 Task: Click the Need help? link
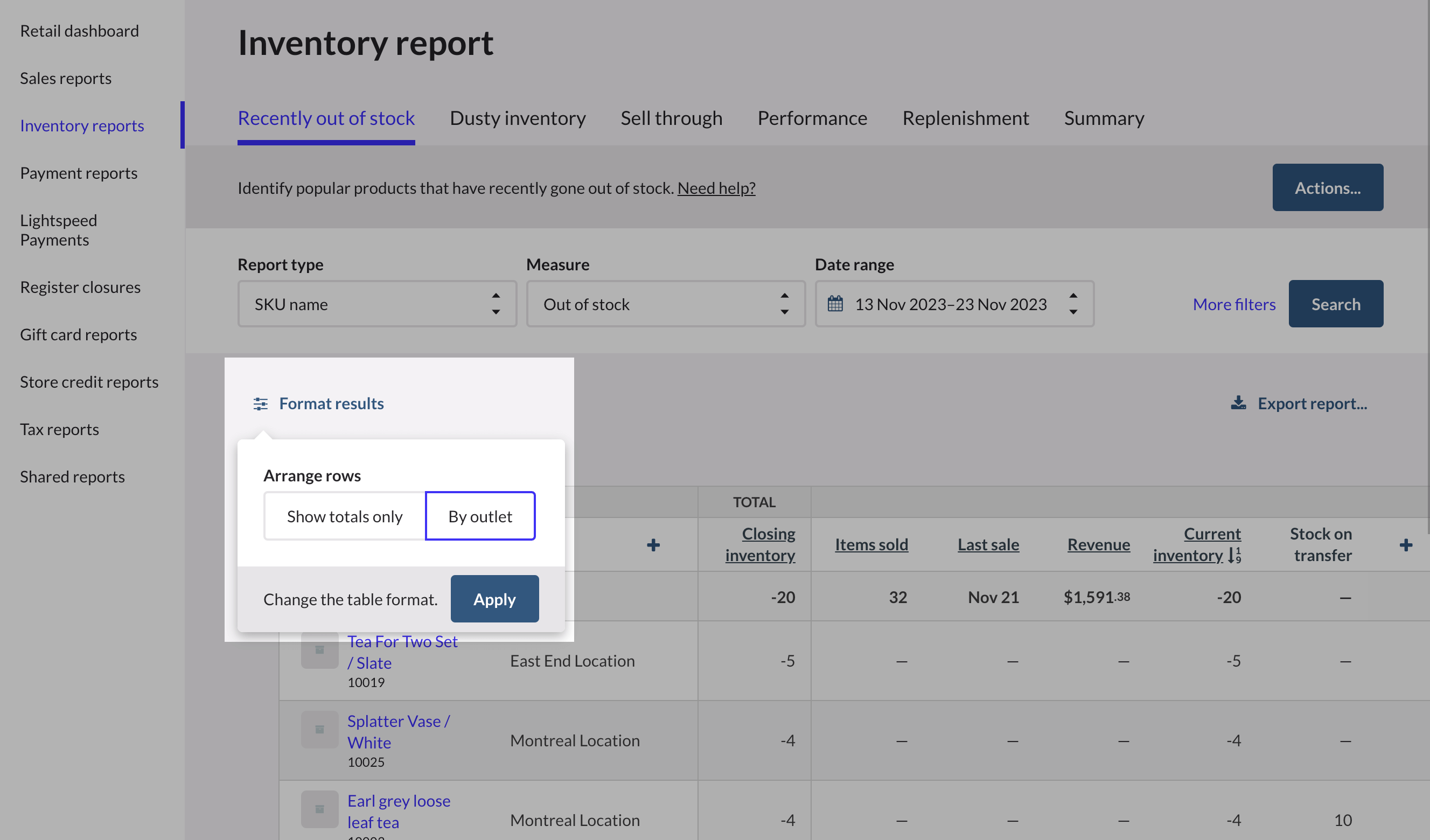[x=716, y=188]
